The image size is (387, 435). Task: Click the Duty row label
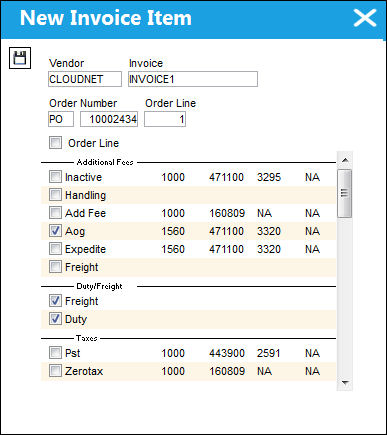[x=76, y=319]
